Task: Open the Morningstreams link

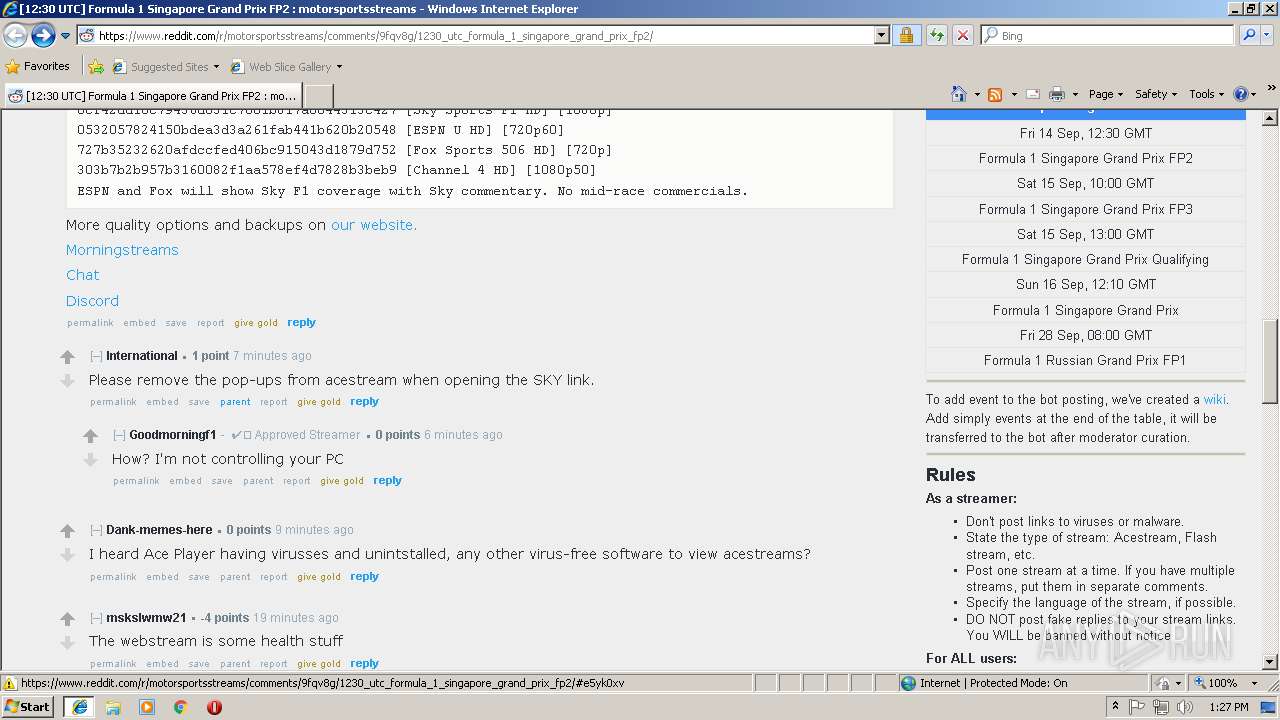Action: coord(122,250)
